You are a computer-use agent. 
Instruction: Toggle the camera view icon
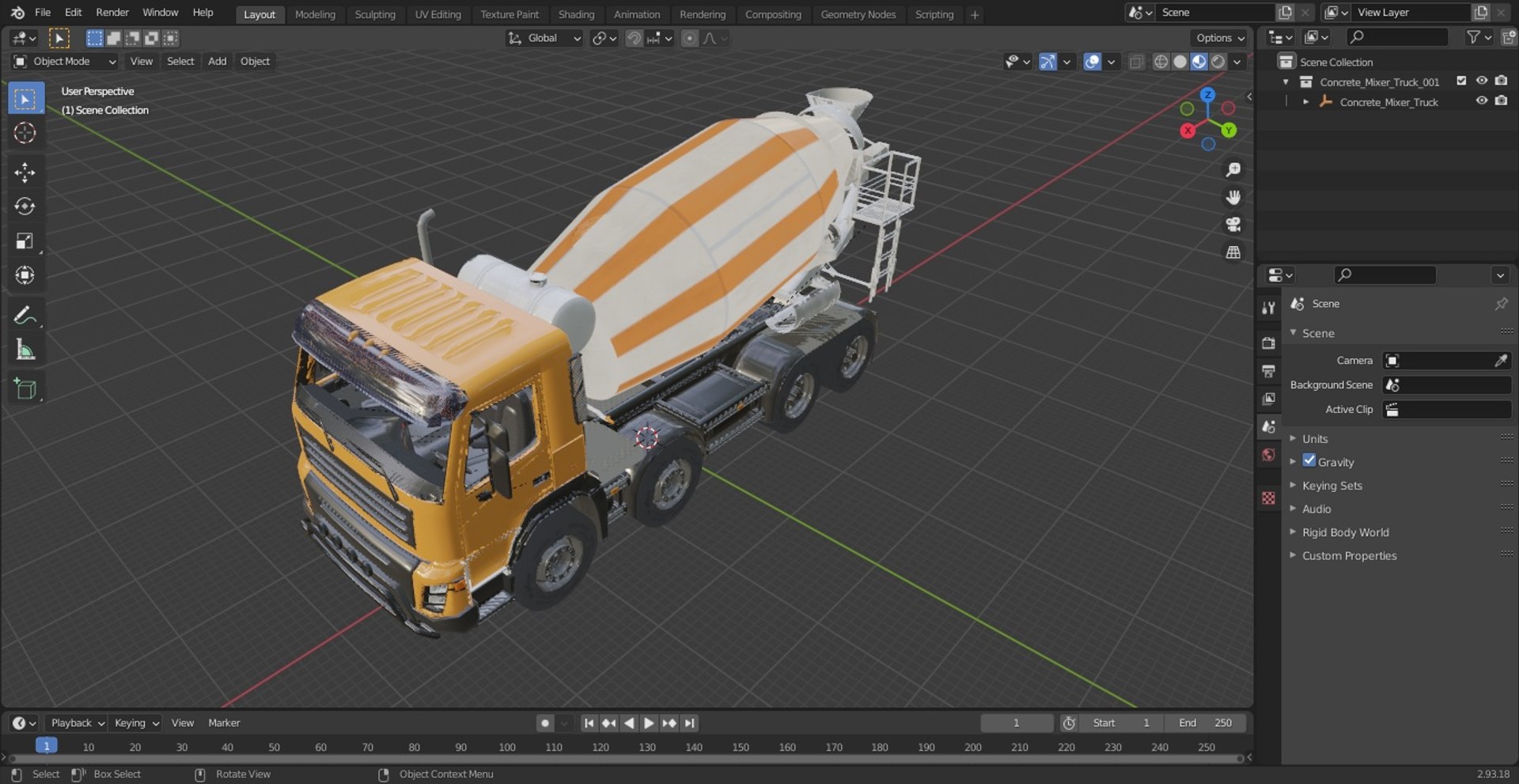tap(1233, 225)
